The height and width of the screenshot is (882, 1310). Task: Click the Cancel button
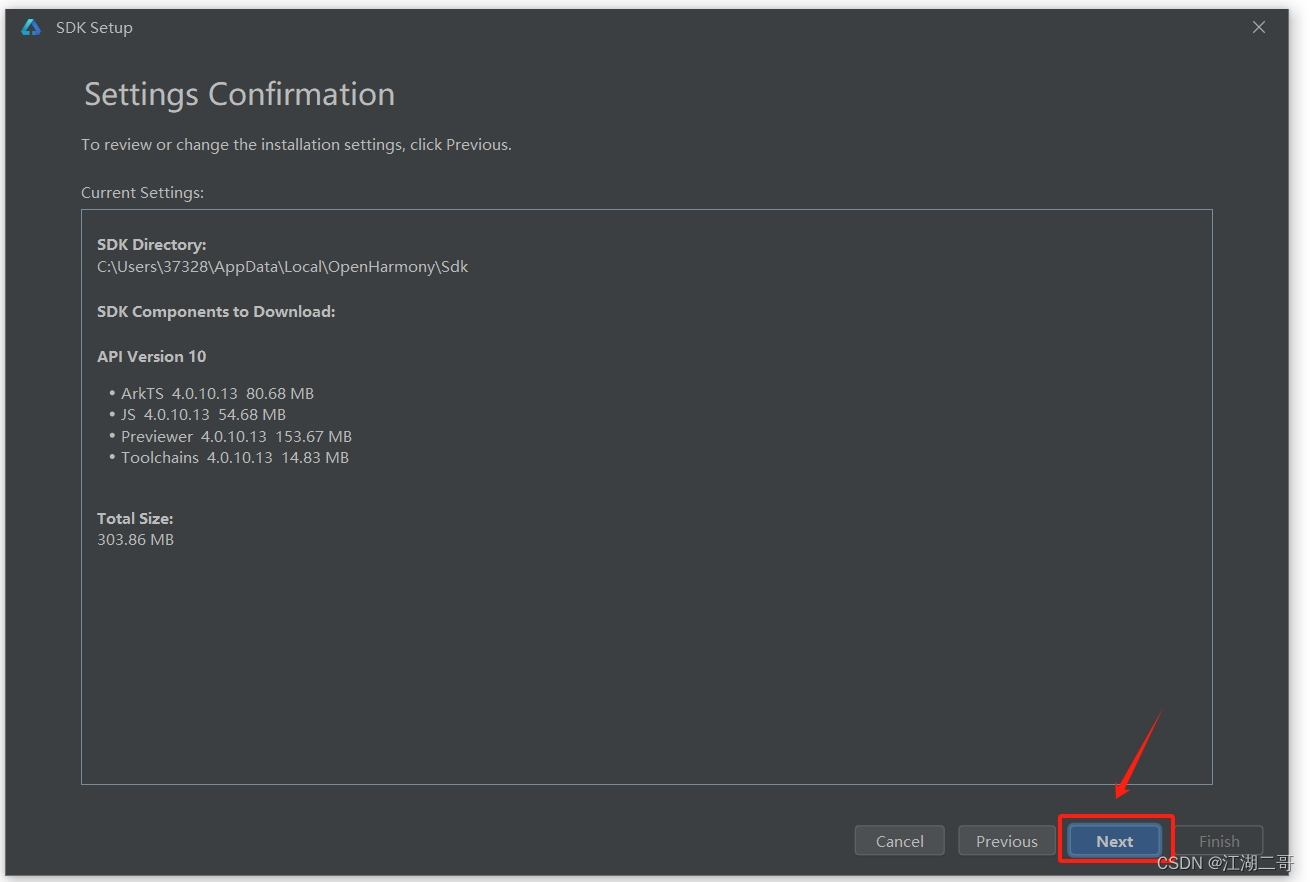pyautogui.click(x=900, y=841)
